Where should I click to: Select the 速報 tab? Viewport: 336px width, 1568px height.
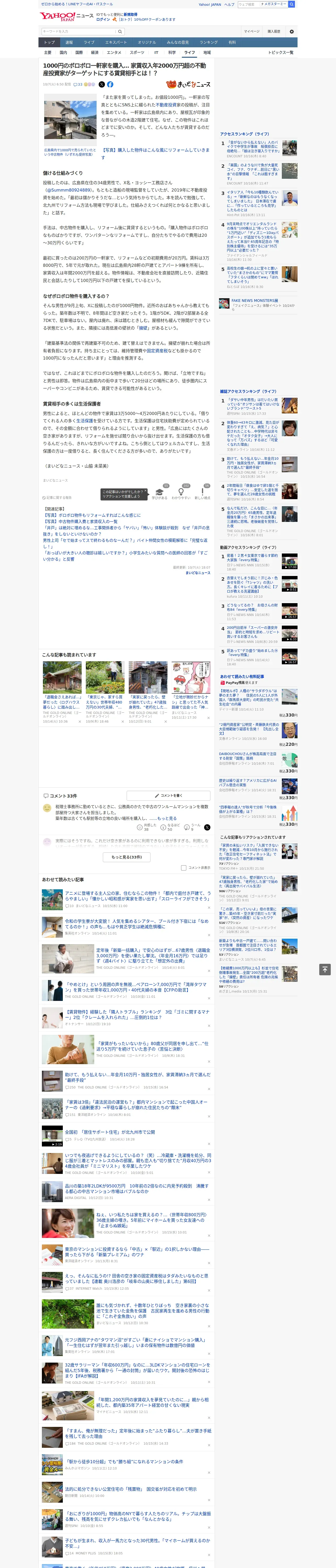(x=69, y=43)
